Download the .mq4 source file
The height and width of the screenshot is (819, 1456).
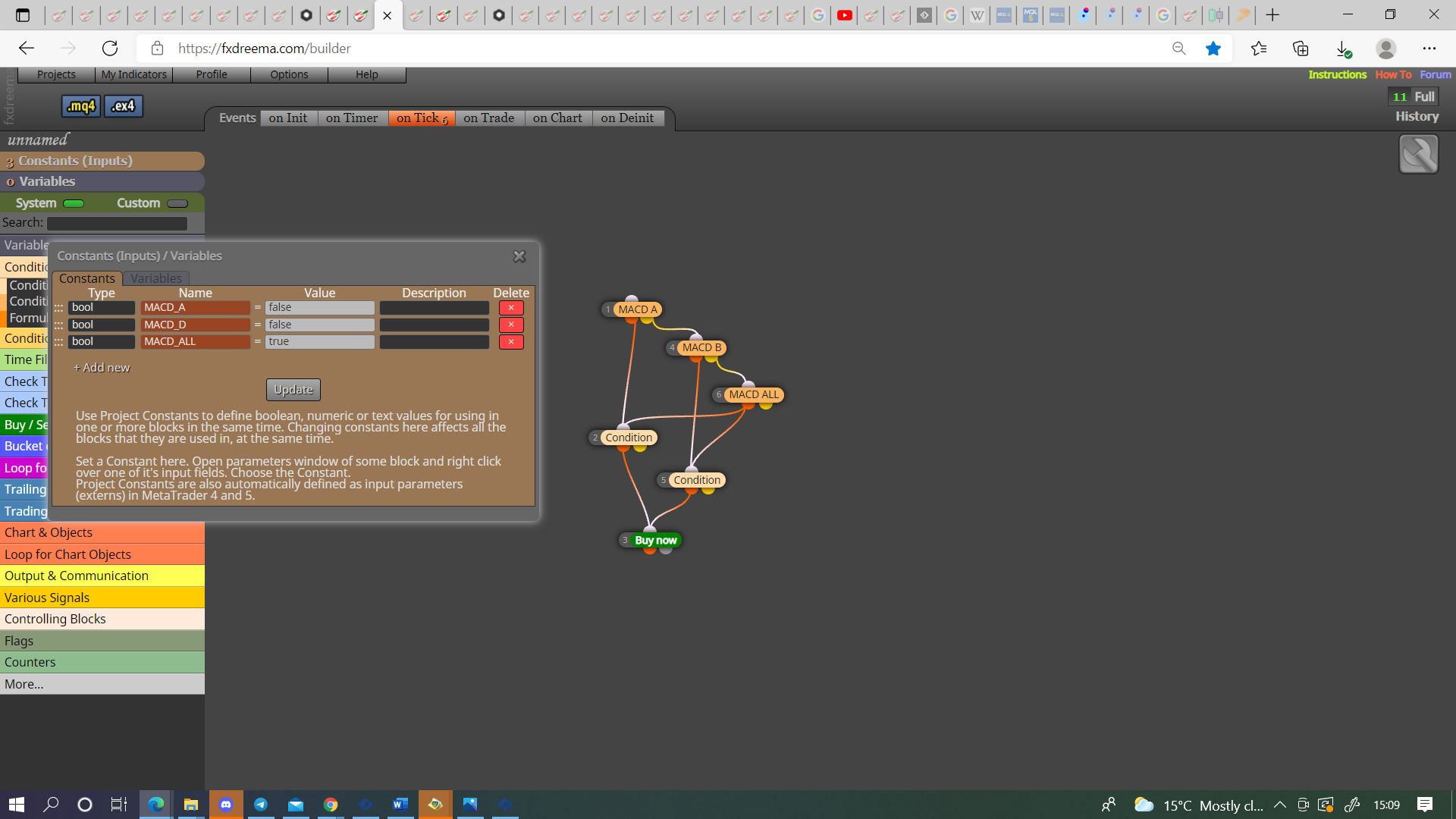pos(81,106)
